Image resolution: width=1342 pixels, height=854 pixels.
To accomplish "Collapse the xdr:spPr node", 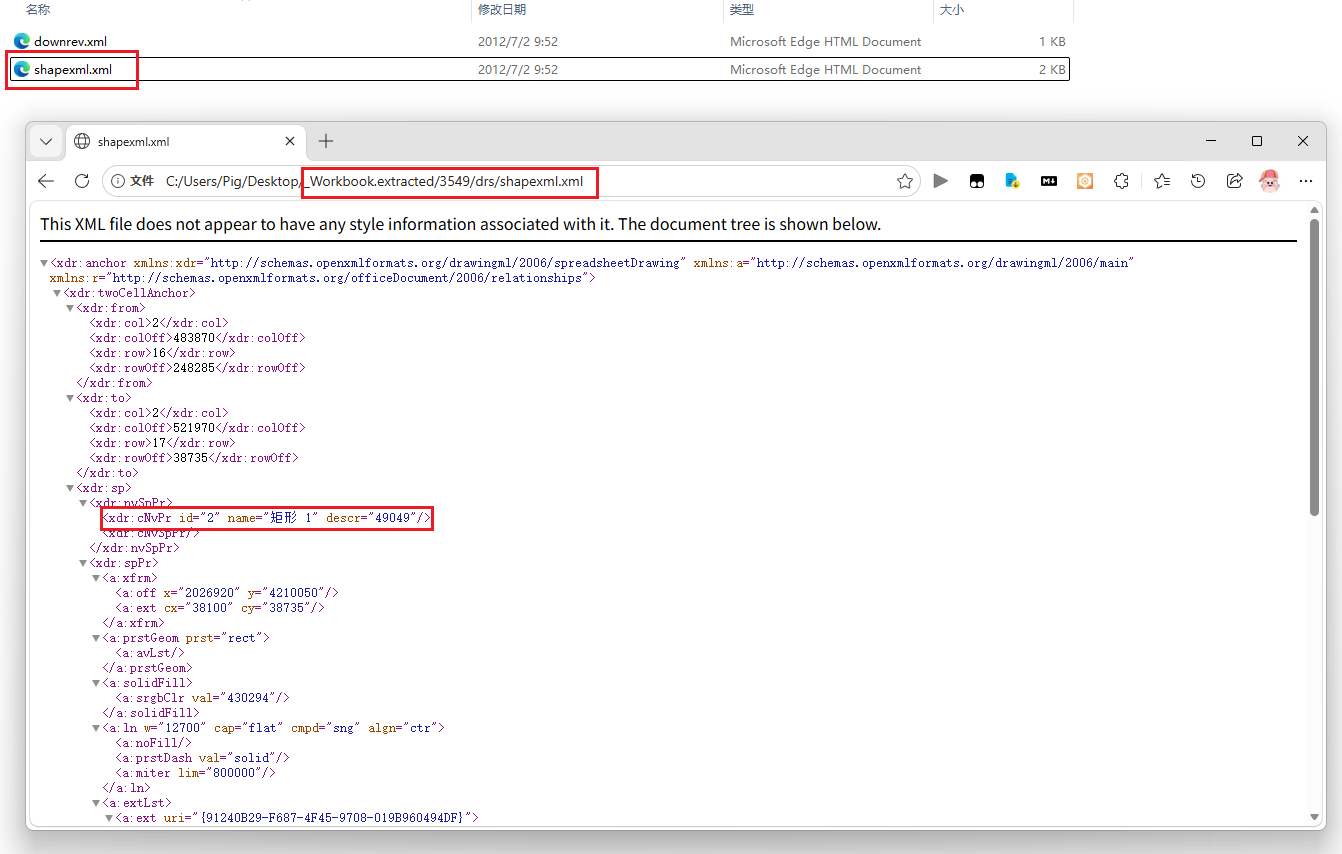I will point(83,563).
